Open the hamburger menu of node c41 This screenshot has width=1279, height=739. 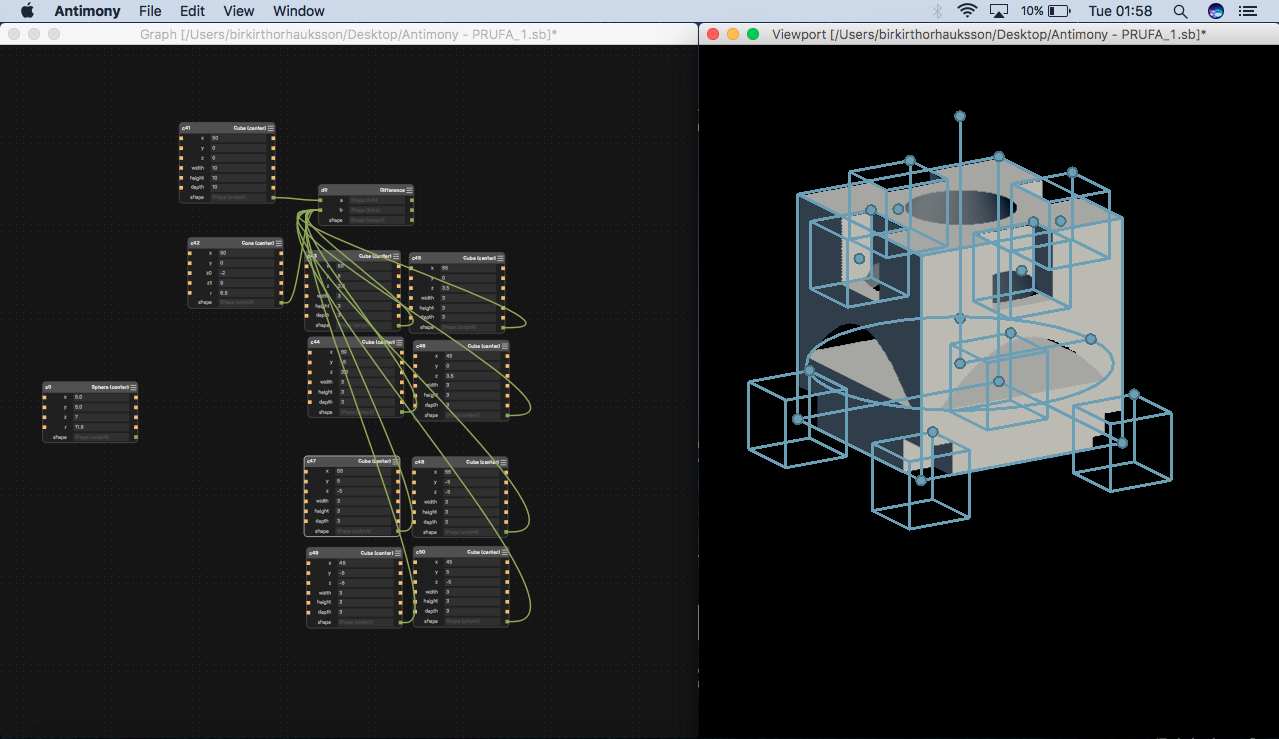[270, 128]
